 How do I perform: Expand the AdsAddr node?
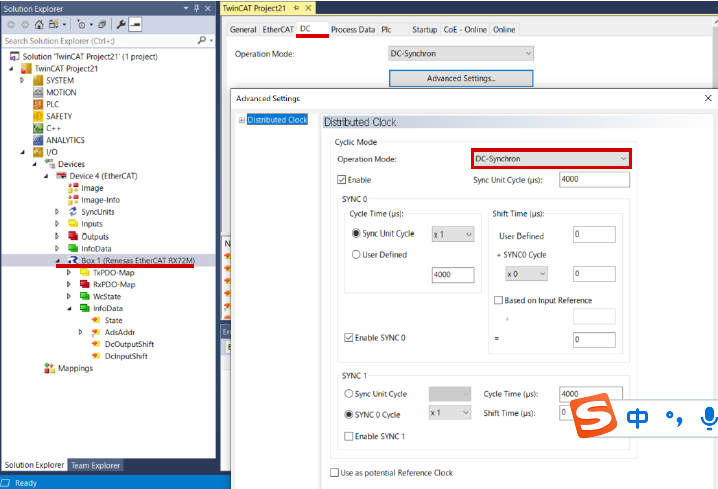coord(80,332)
